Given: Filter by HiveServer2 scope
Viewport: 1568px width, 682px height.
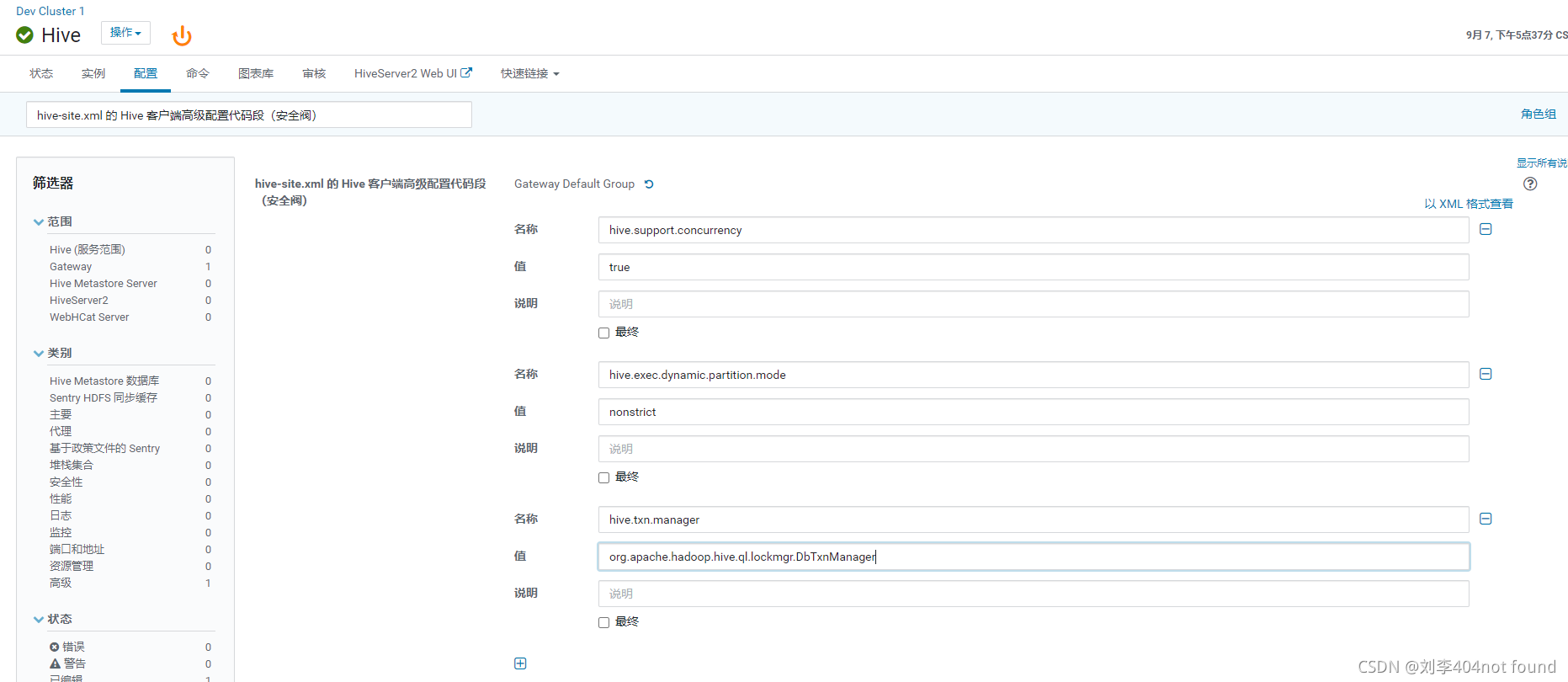Looking at the screenshot, I should click(79, 300).
